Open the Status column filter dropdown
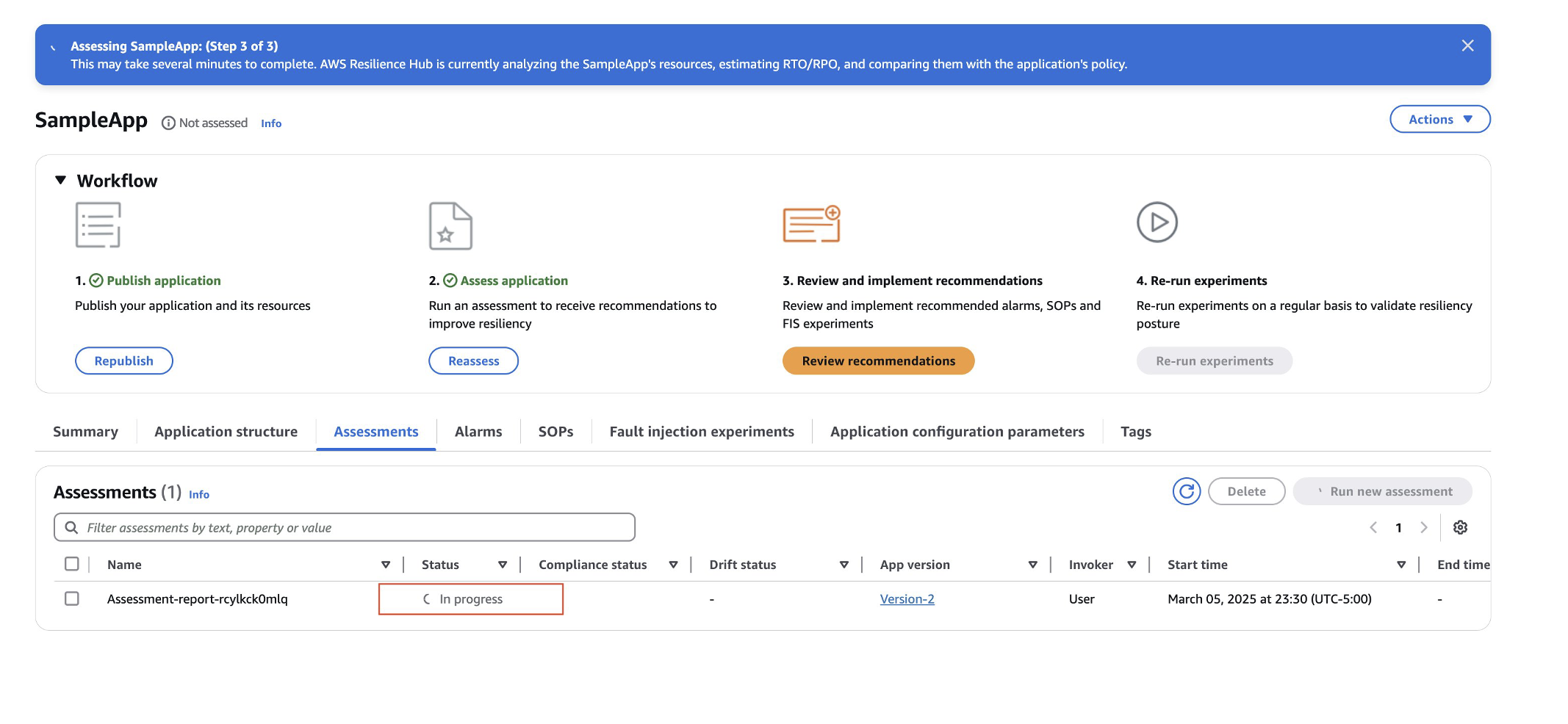Screen dimensions: 1568x724 point(503,564)
